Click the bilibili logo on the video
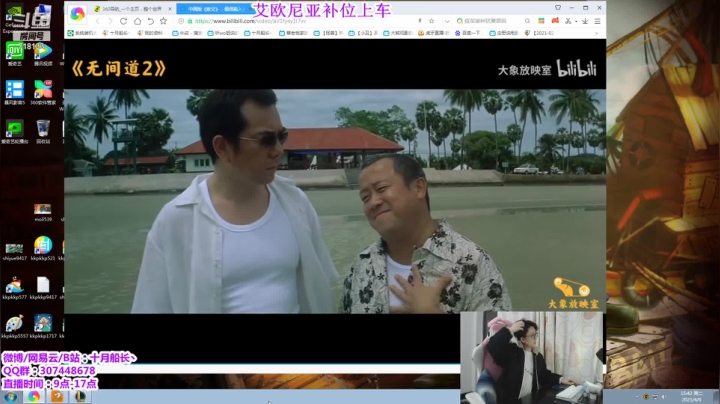The image size is (720, 404). point(577,69)
